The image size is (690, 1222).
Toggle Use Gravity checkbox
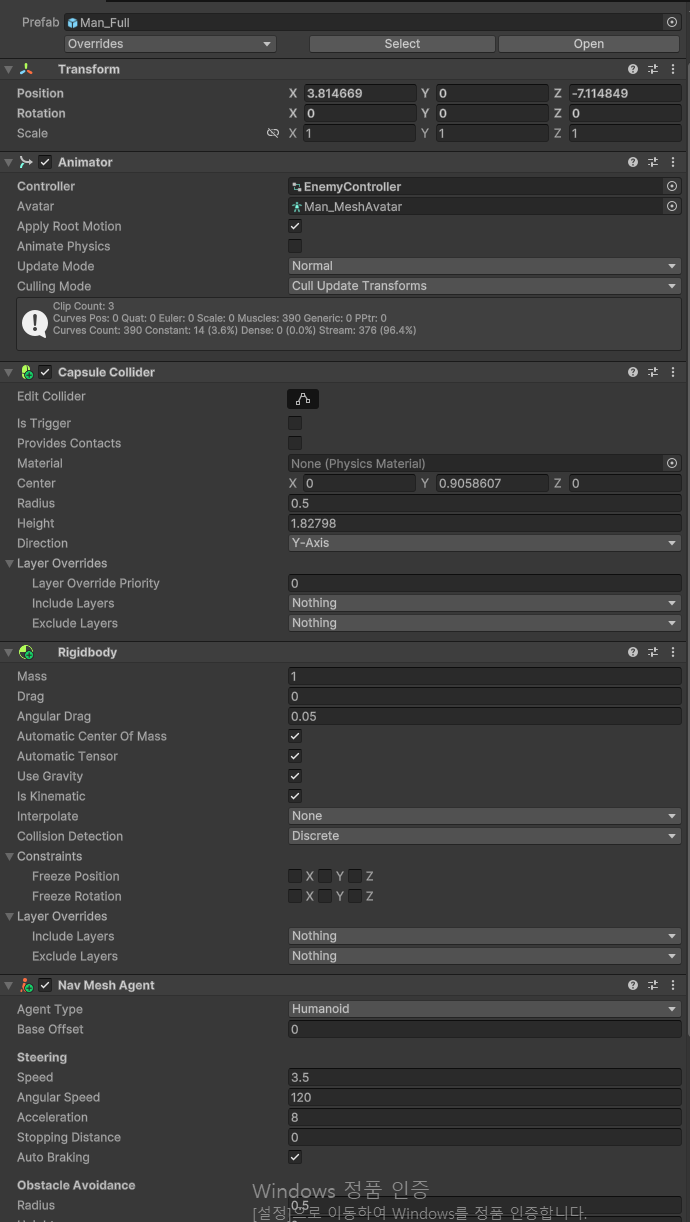point(295,776)
